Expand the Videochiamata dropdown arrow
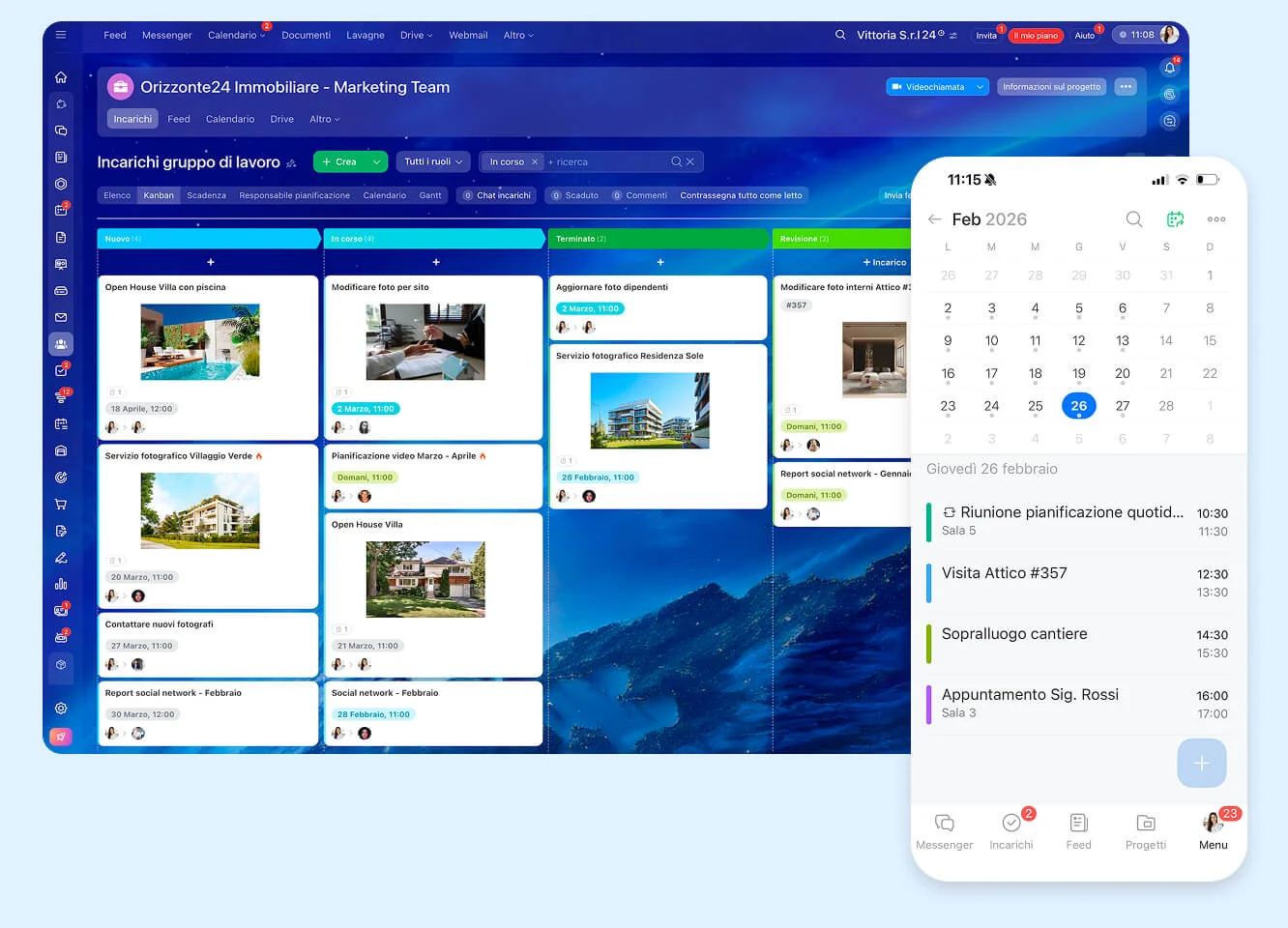This screenshot has height=928, width=1288. click(x=980, y=87)
